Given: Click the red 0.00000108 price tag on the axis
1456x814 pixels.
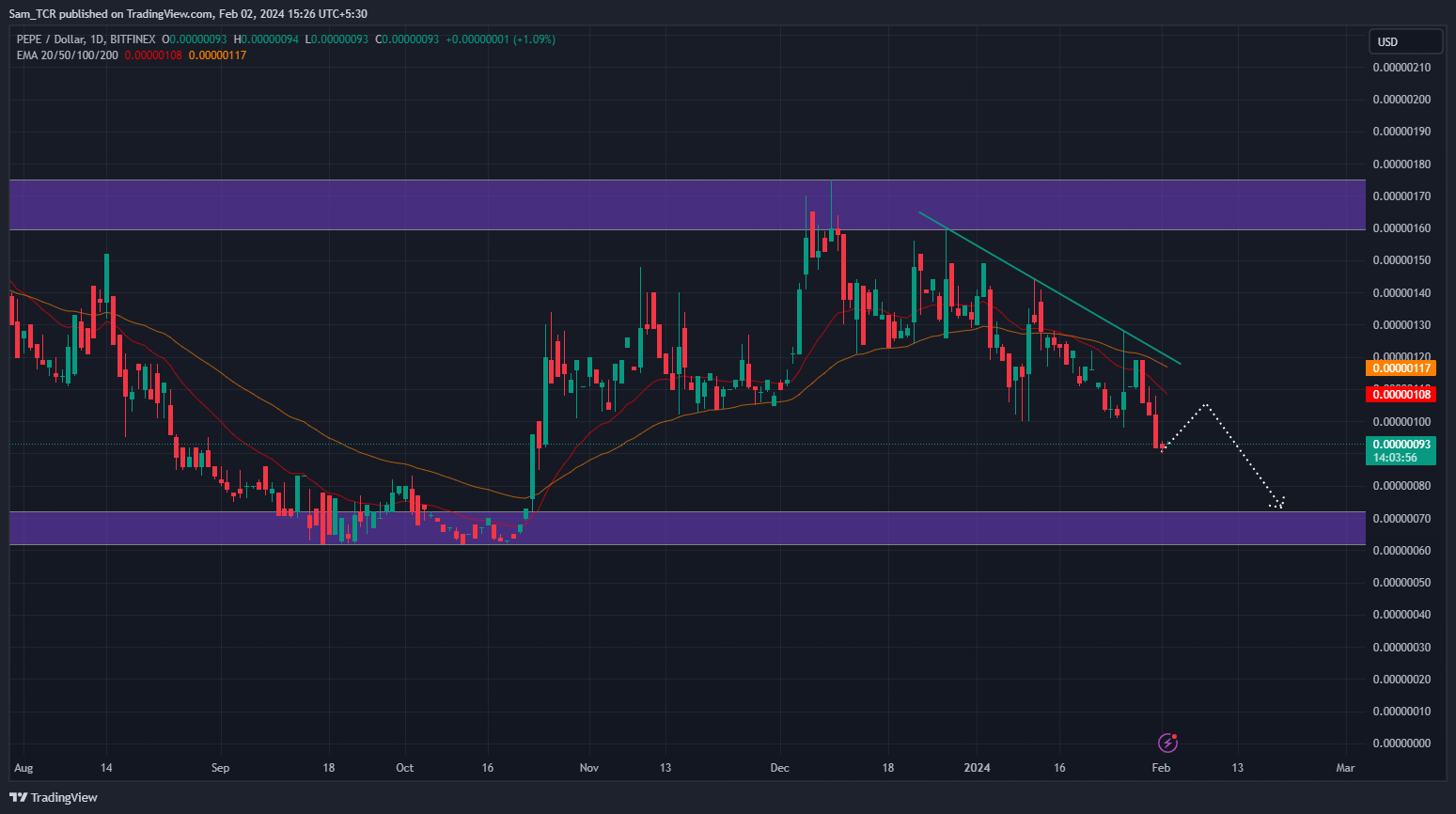Looking at the screenshot, I should (1401, 395).
